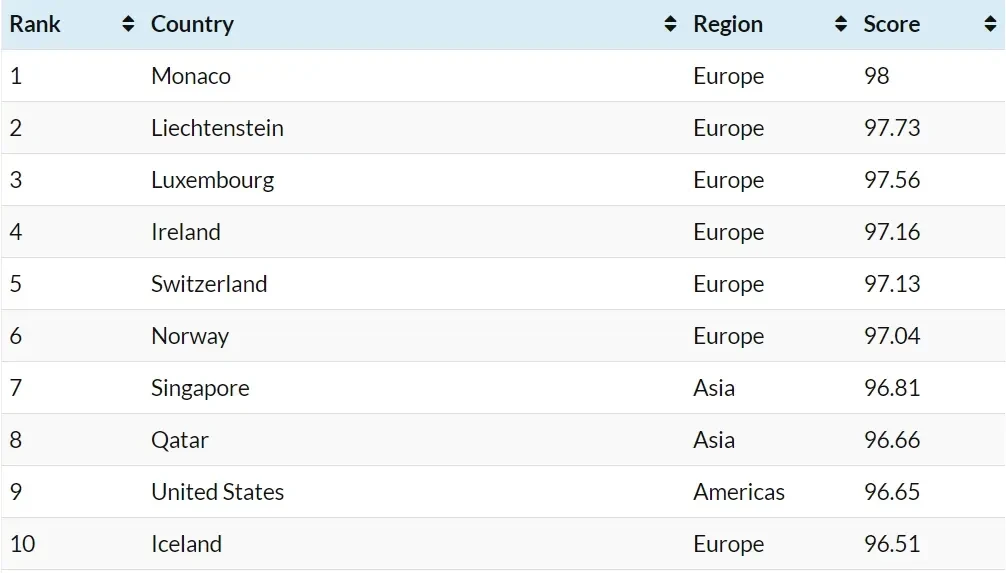Viewport: 1006px width, 573px height.
Task: Click the Score column sort arrows
Action: tap(991, 24)
